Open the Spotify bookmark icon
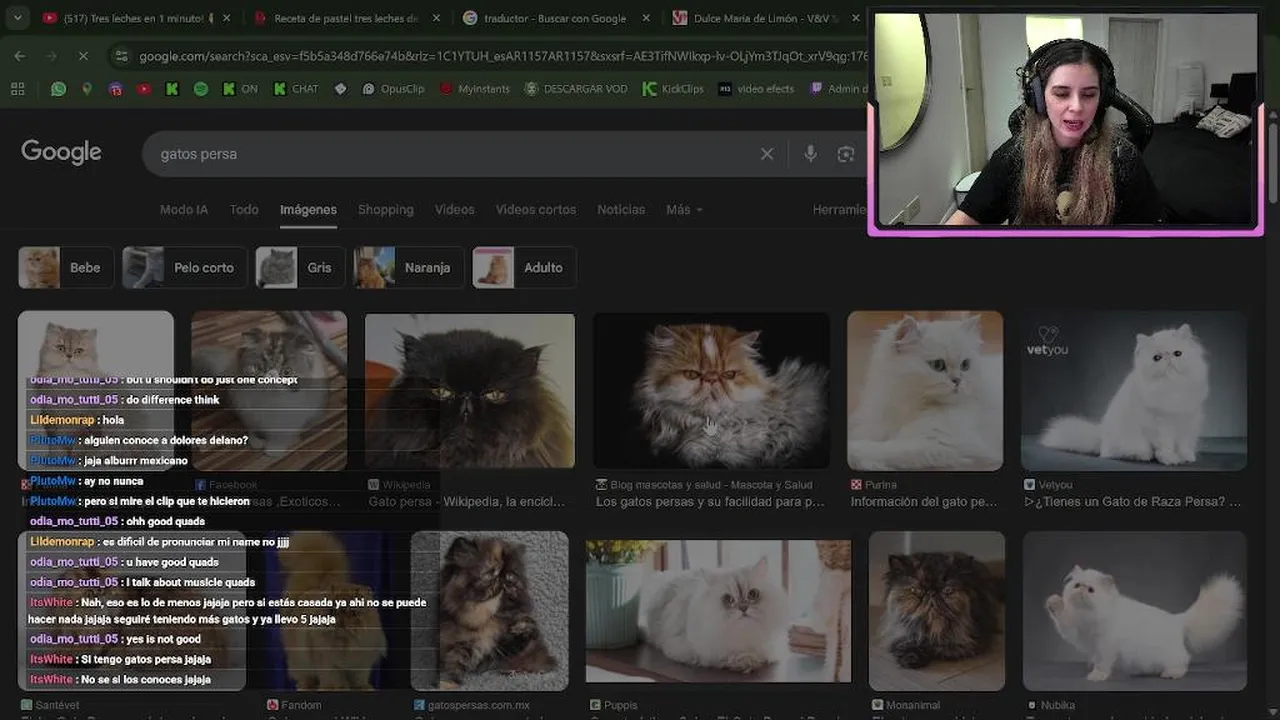 [201, 89]
